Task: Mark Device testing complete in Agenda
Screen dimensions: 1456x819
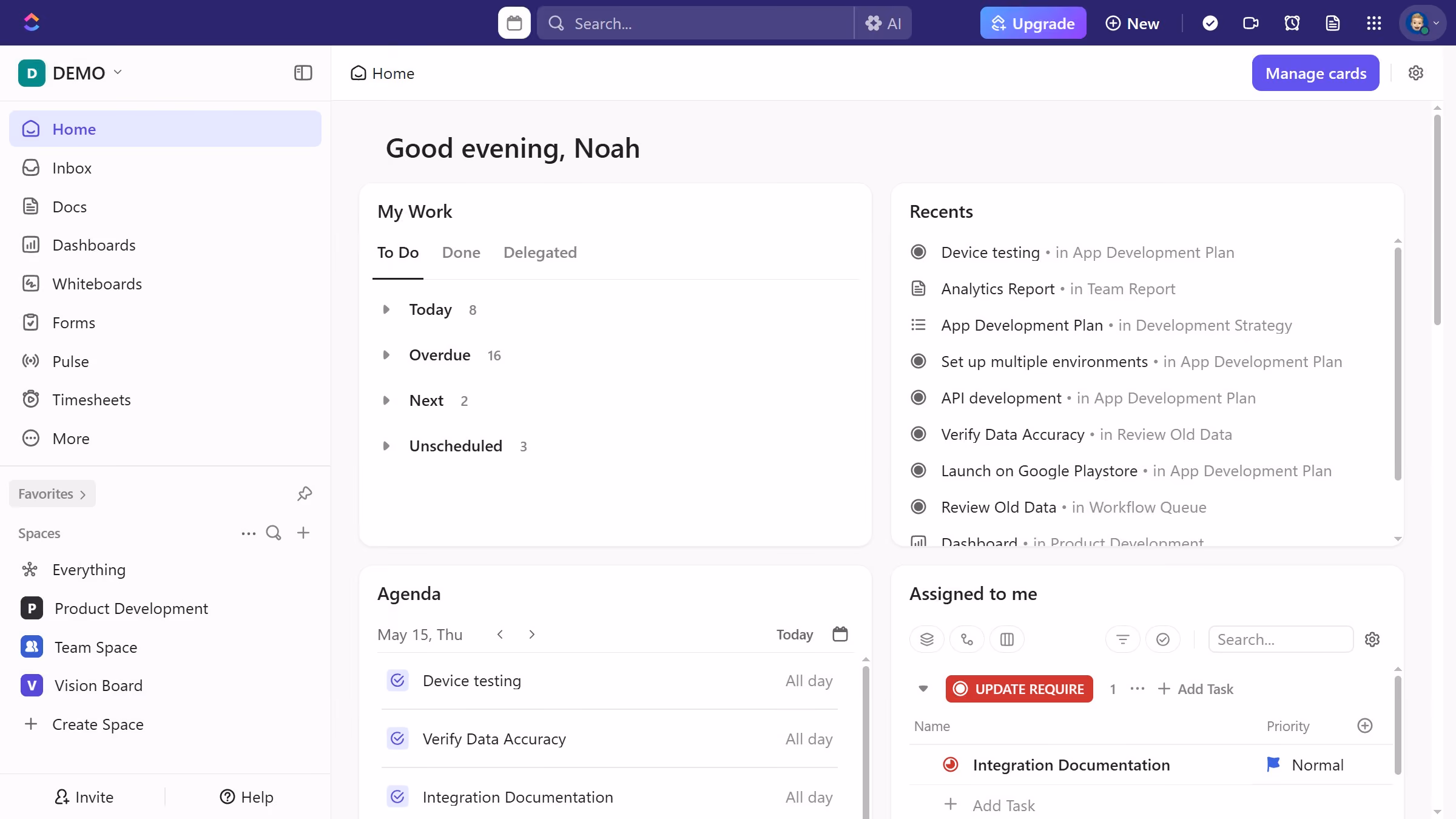Action: (x=397, y=681)
